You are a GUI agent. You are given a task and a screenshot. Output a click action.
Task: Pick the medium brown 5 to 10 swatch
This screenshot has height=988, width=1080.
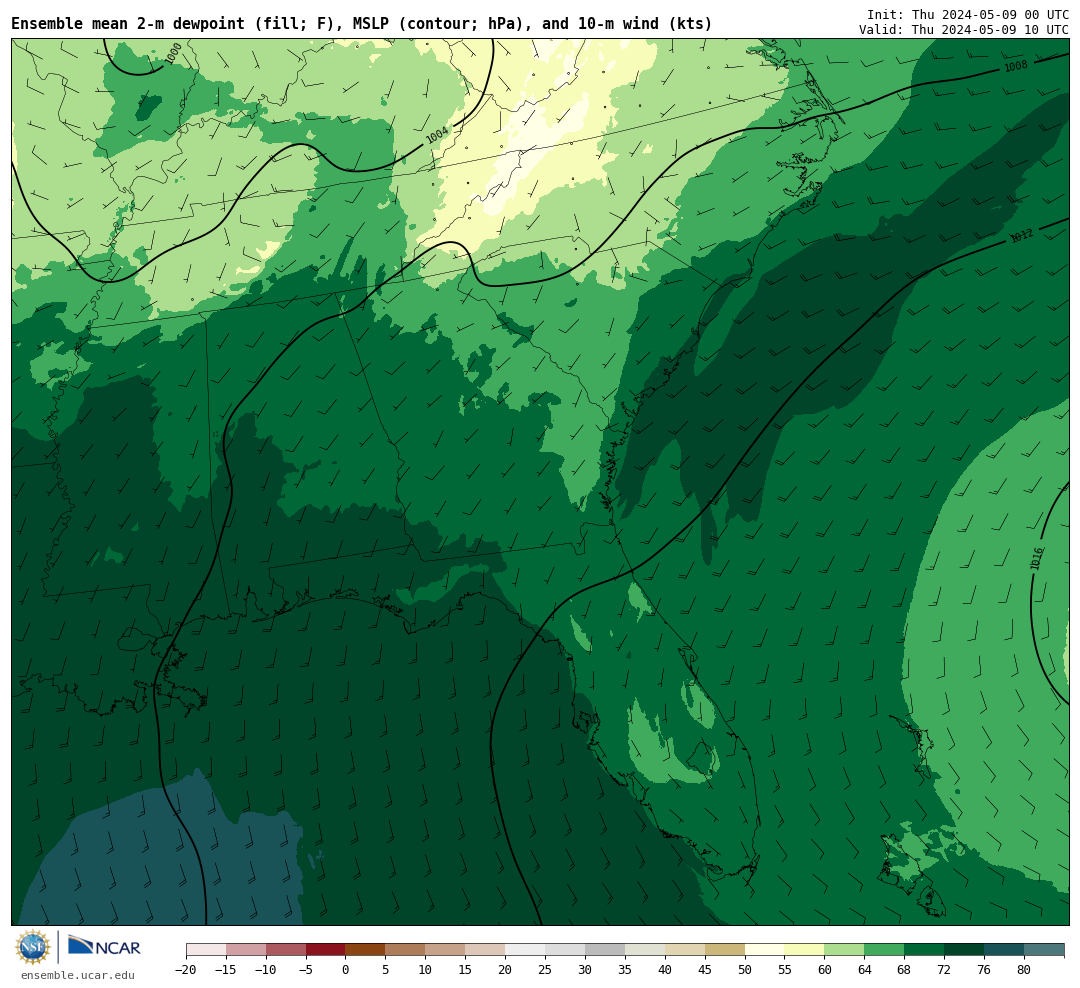pos(406,950)
